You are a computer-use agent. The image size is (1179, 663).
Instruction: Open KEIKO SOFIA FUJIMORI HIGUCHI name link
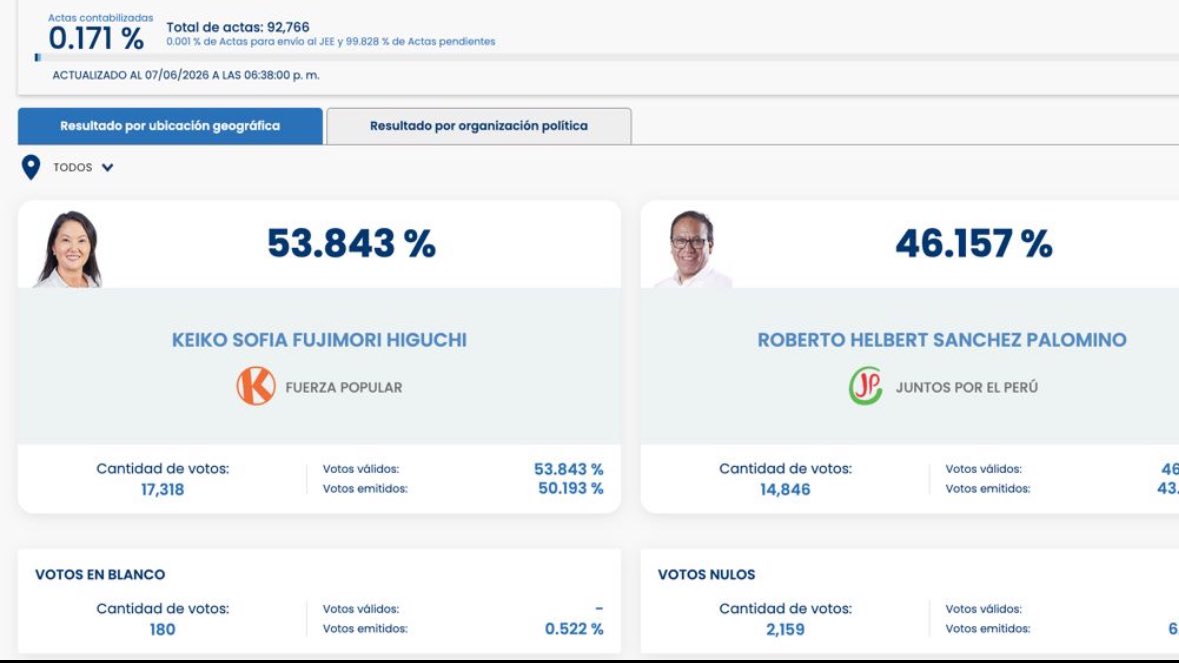coord(320,340)
